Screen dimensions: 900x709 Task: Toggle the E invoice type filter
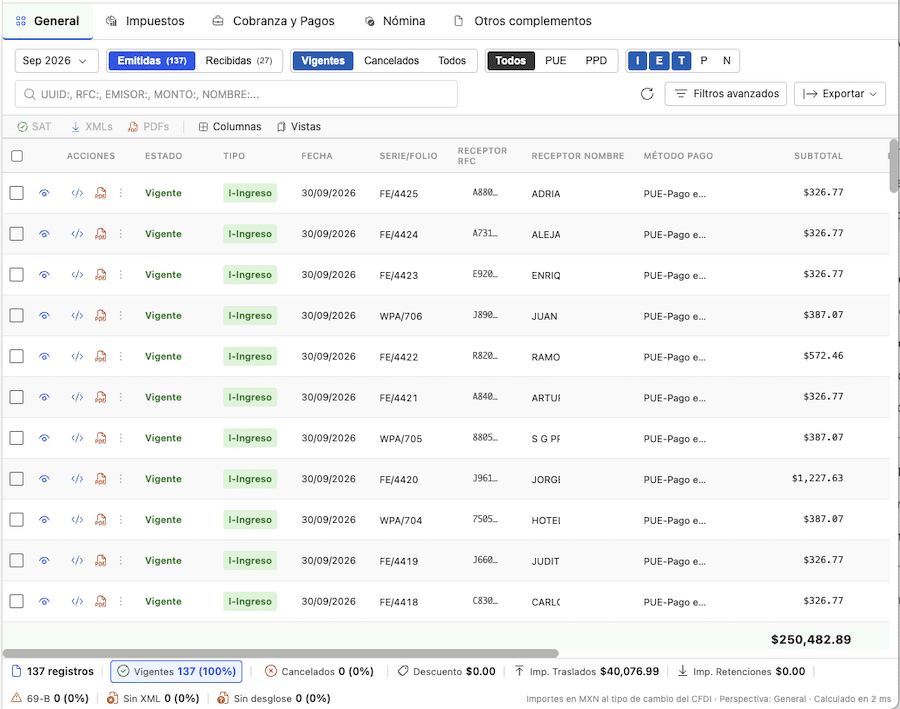pos(659,61)
